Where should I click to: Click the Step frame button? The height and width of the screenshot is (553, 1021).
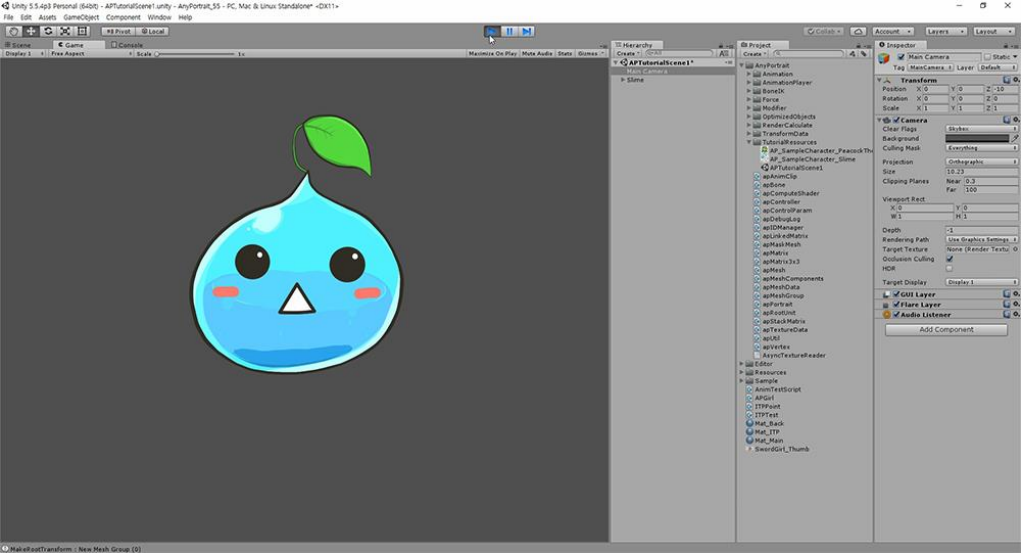coord(527,31)
